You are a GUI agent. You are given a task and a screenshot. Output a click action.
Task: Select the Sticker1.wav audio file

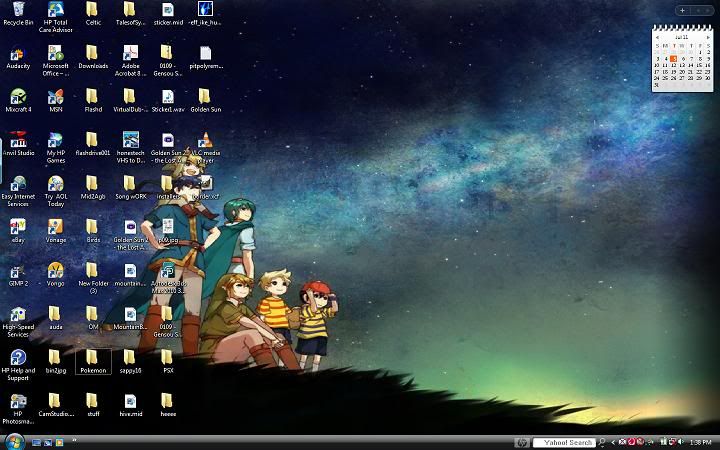(x=168, y=101)
